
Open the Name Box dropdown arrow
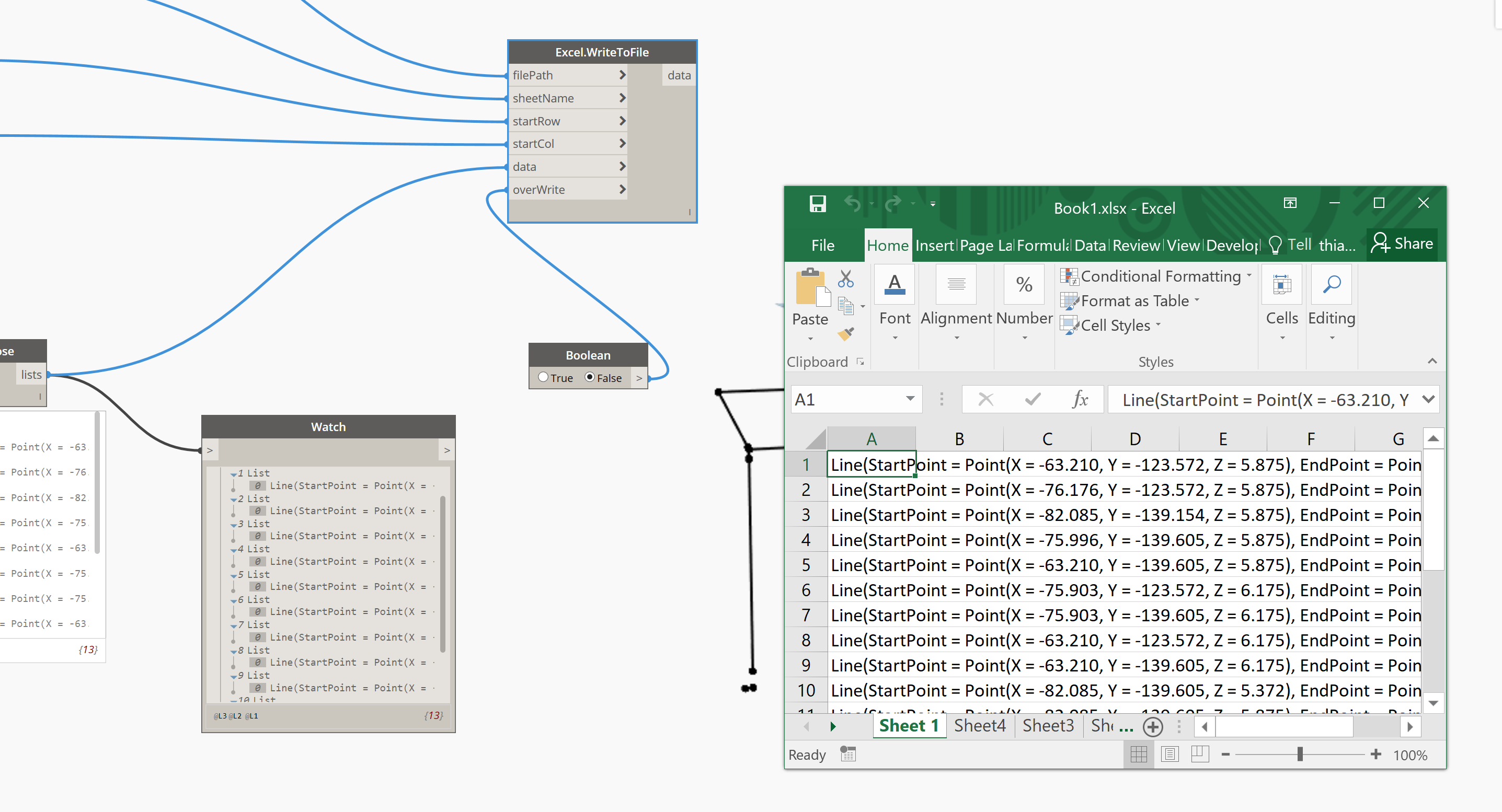[x=910, y=399]
